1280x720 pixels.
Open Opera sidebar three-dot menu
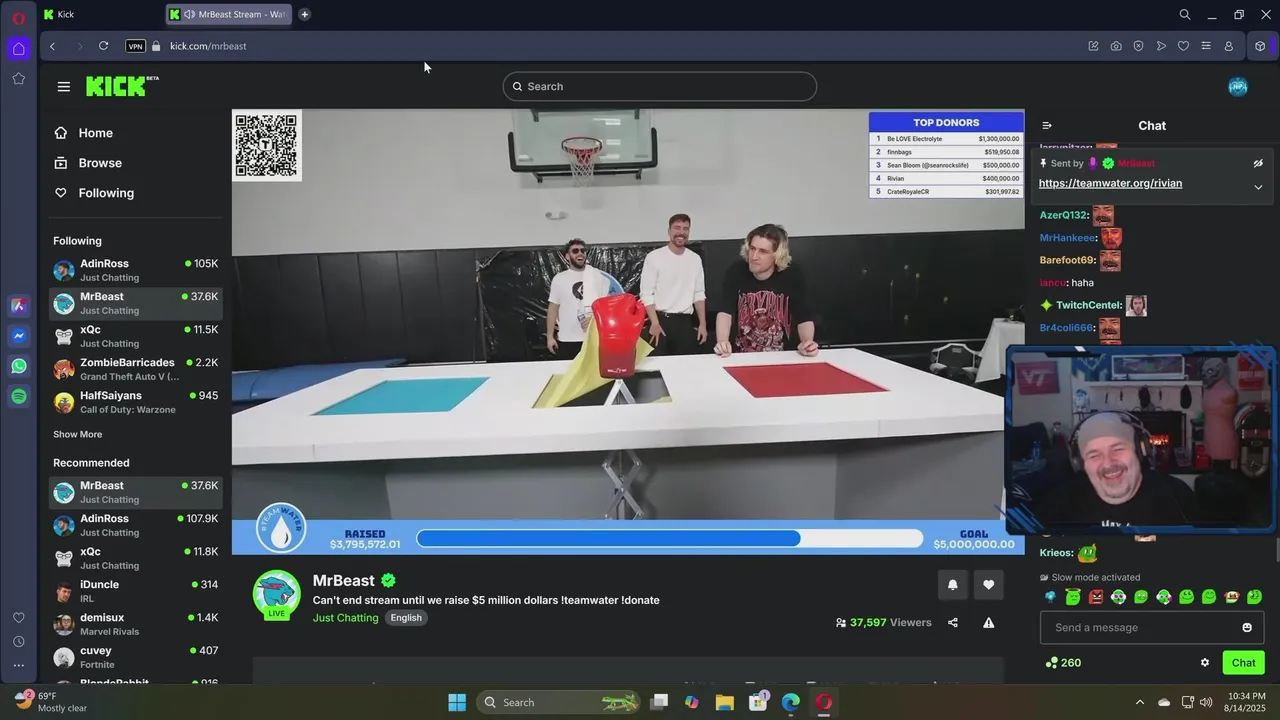[19, 665]
